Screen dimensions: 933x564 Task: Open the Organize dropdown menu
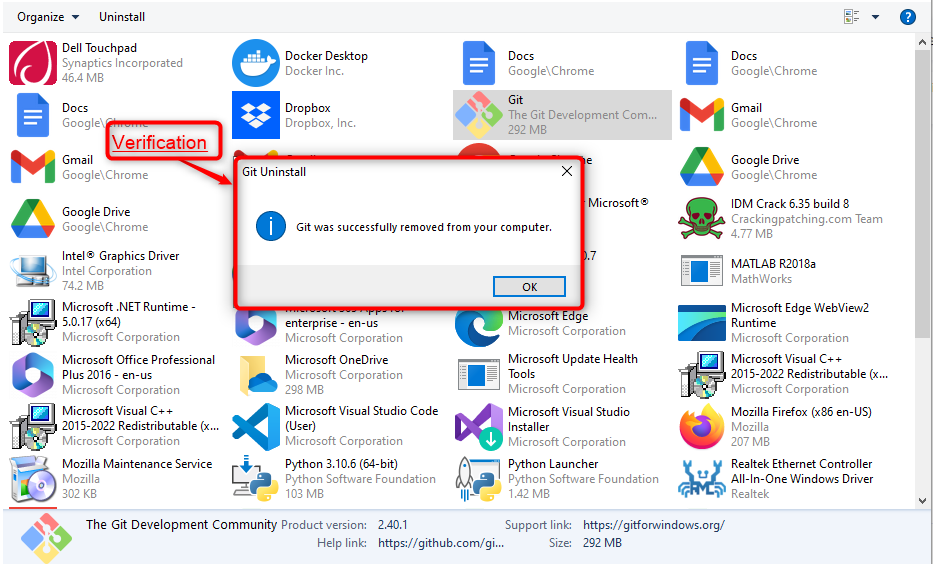pos(48,17)
